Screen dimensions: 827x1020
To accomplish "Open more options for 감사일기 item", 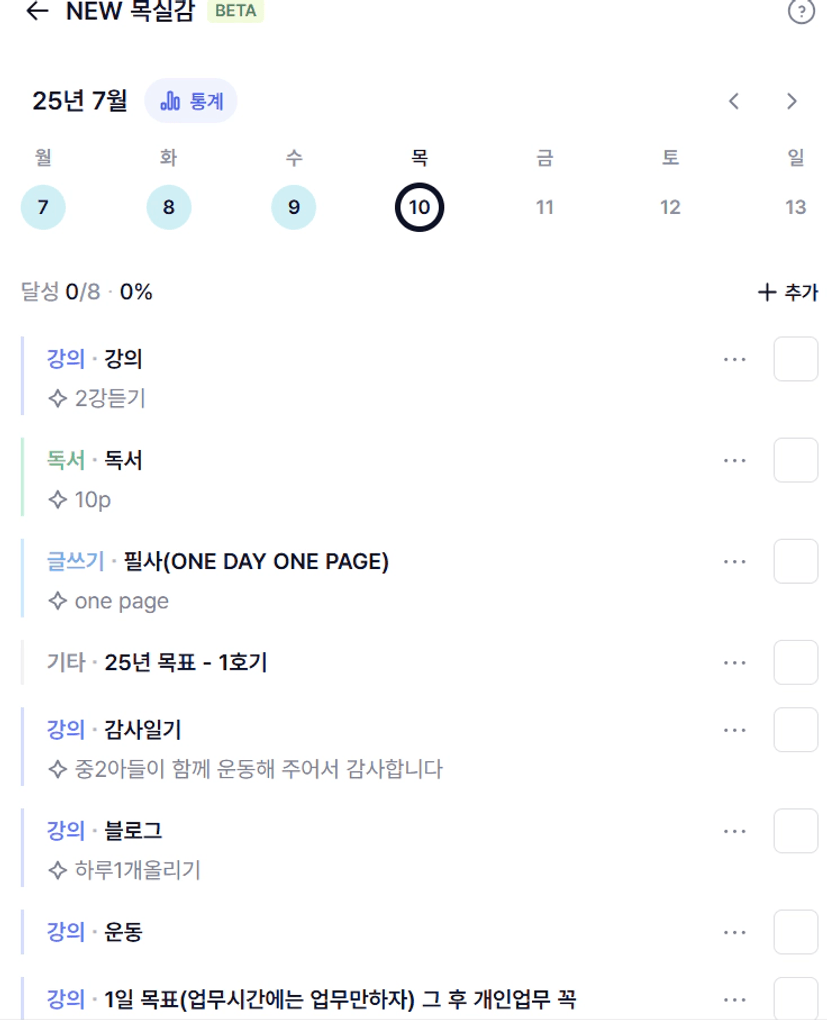I will pos(735,730).
